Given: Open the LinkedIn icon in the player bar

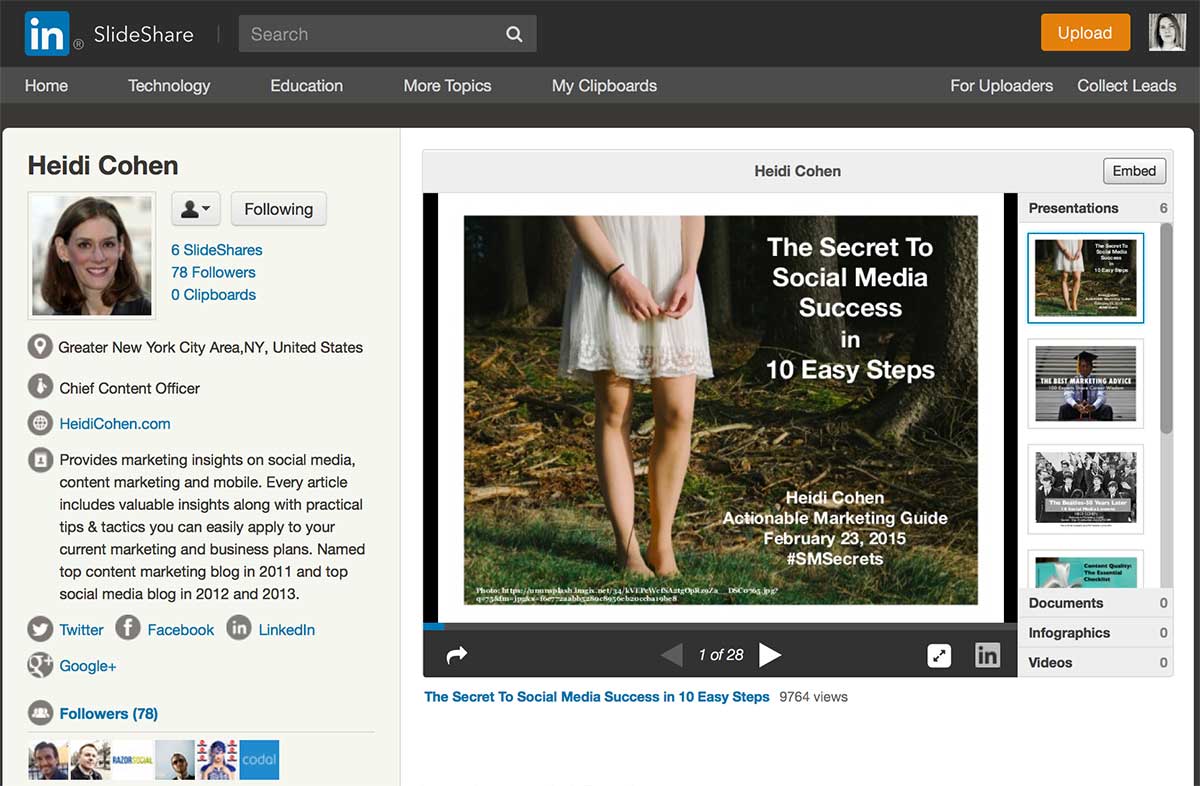Looking at the screenshot, I should click(x=988, y=655).
